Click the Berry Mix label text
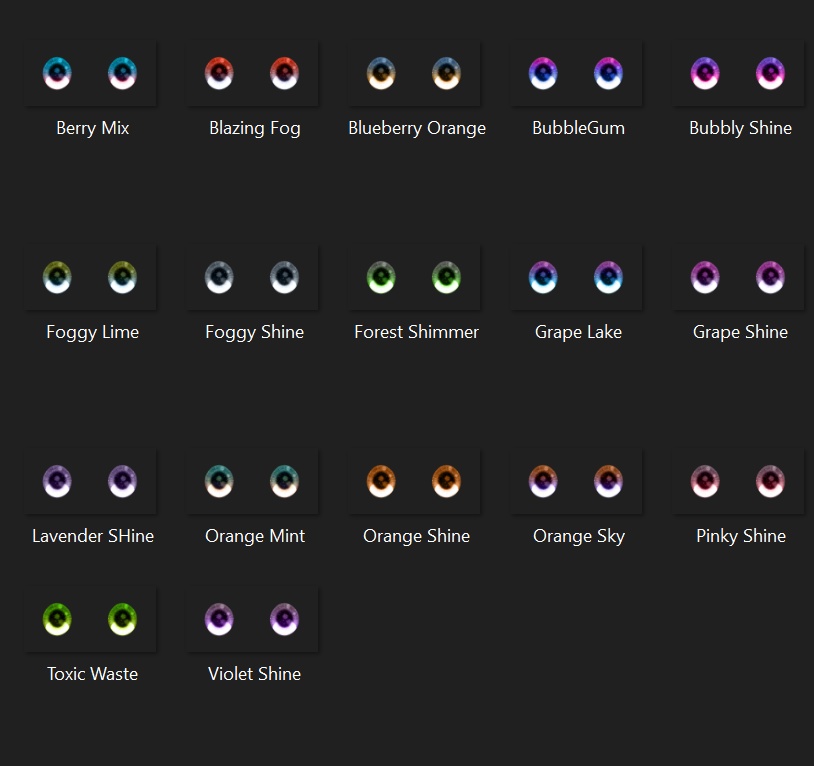This screenshot has width=814, height=766. 92,128
